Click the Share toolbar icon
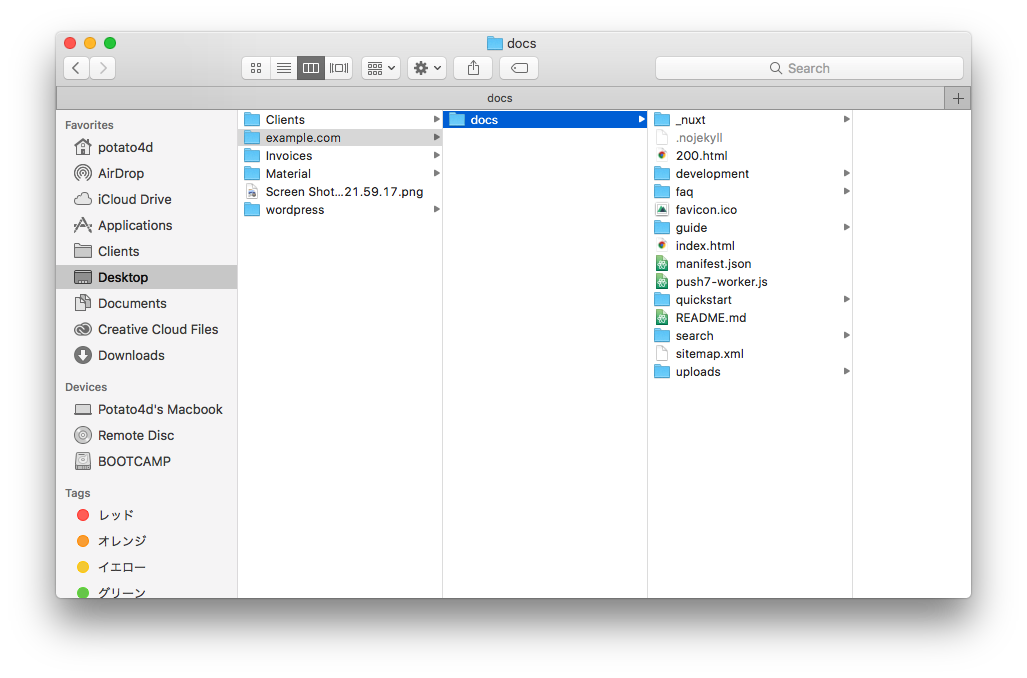The image size is (1027, 678). [474, 68]
